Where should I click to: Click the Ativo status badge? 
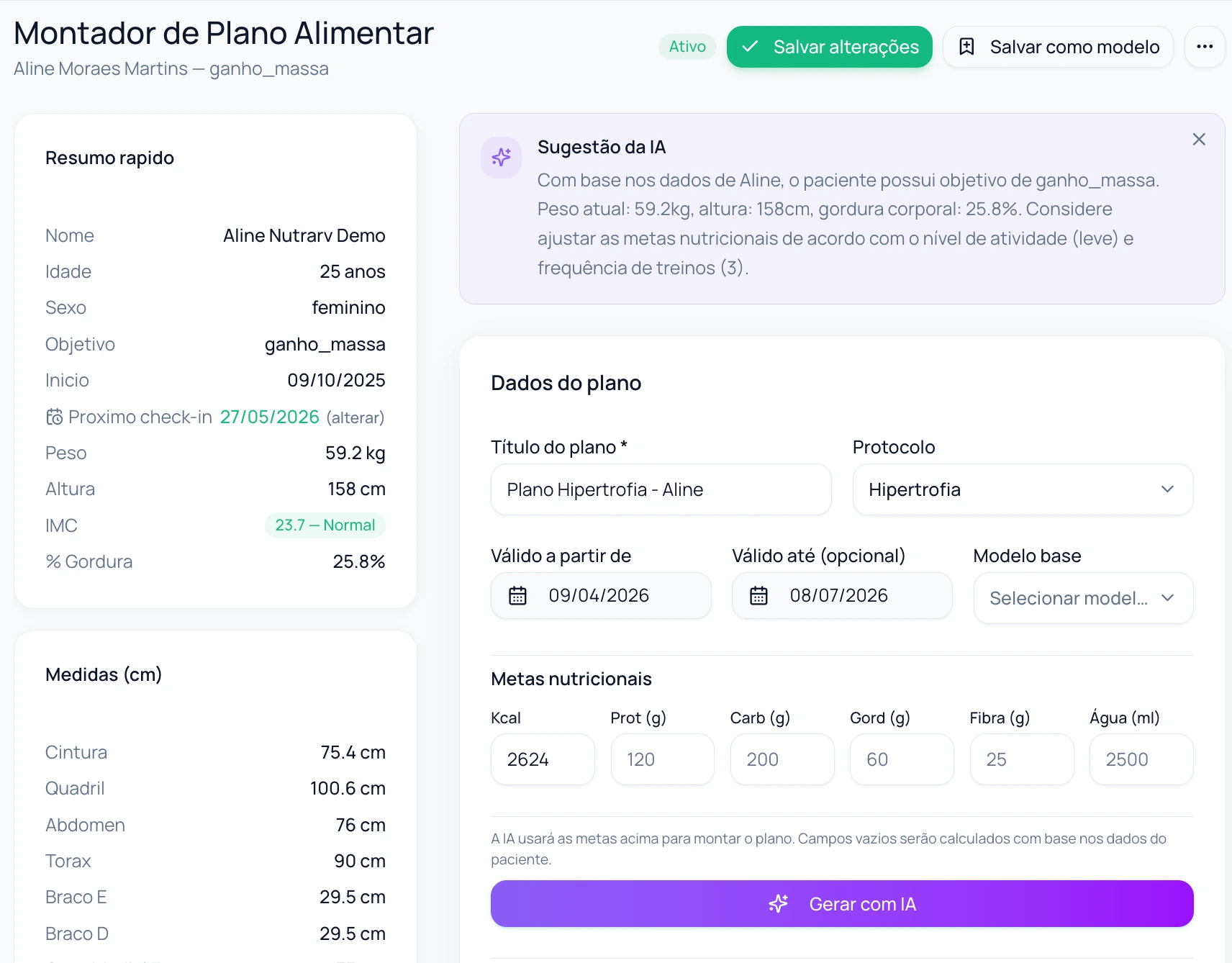[x=687, y=47]
